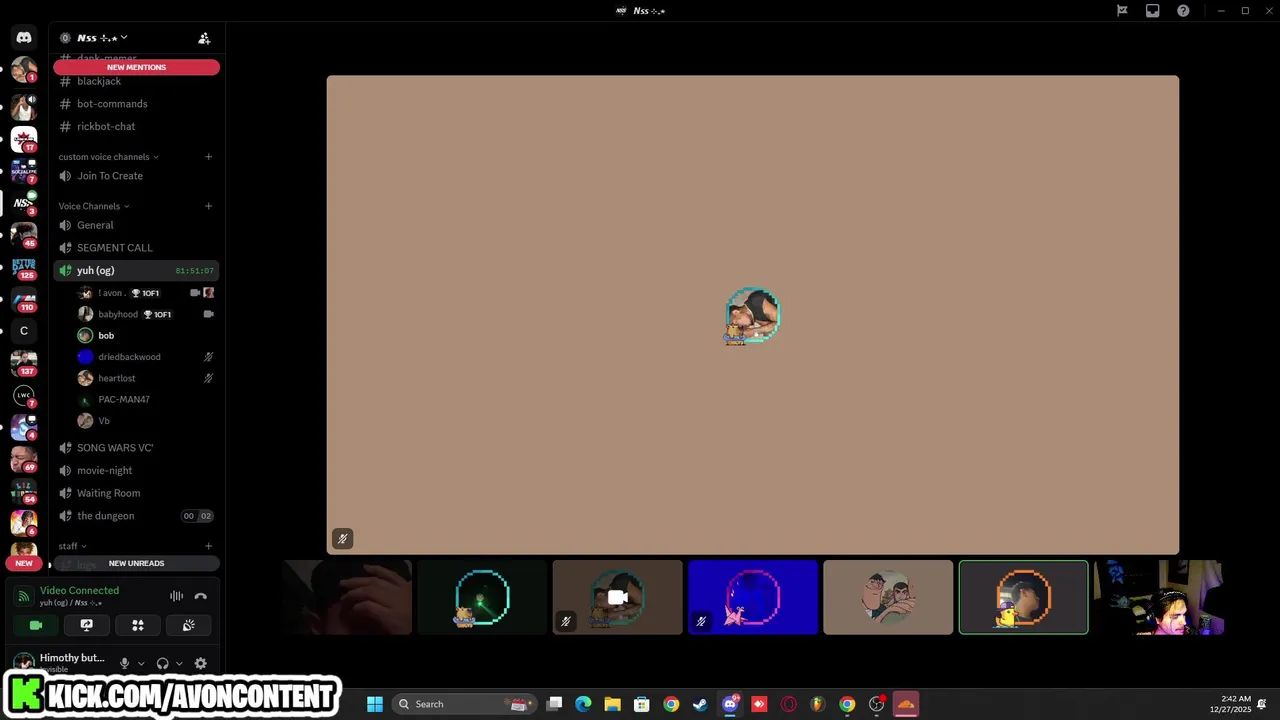Open server with 125 badge
The height and width of the screenshot is (720, 1280).
pos(24,267)
